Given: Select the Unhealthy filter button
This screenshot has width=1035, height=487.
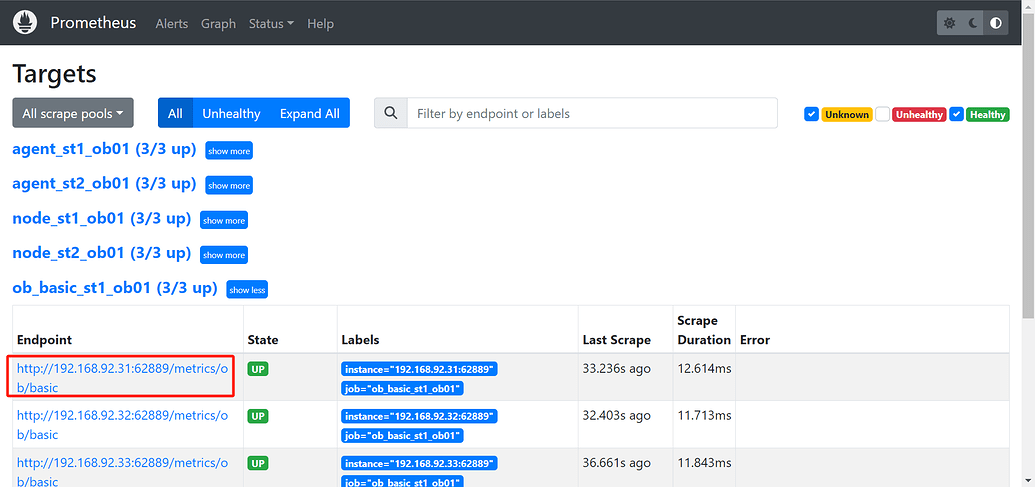Looking at the screenshot, I should (232, 113).
